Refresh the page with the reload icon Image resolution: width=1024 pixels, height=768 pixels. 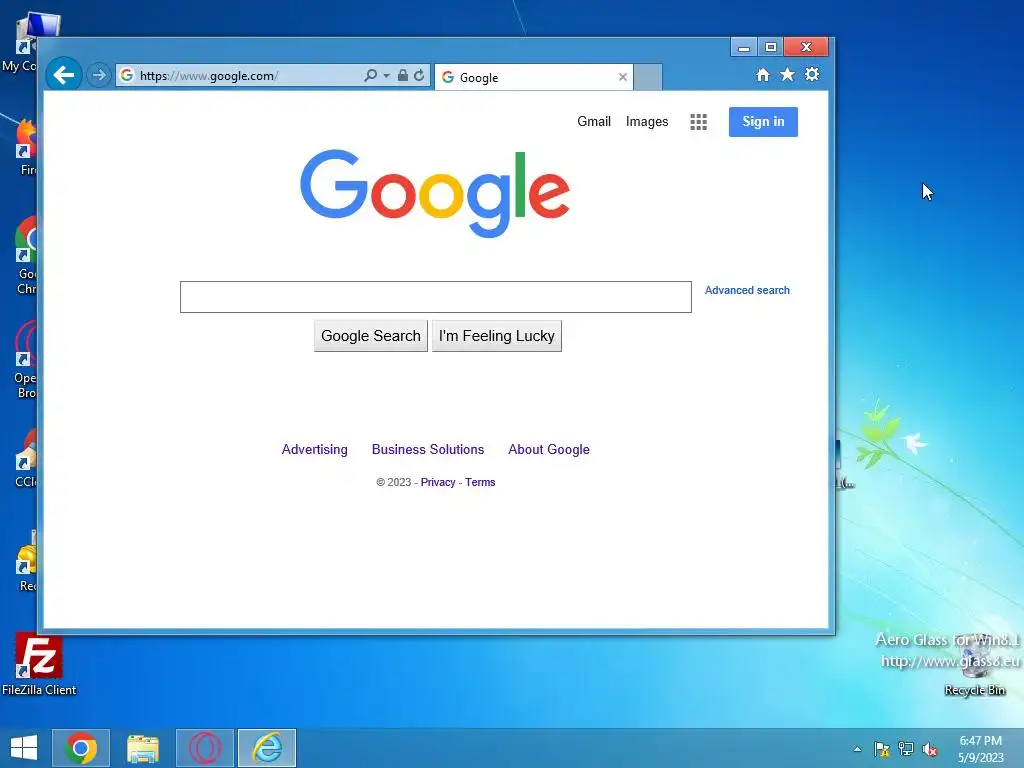(419, 76)
